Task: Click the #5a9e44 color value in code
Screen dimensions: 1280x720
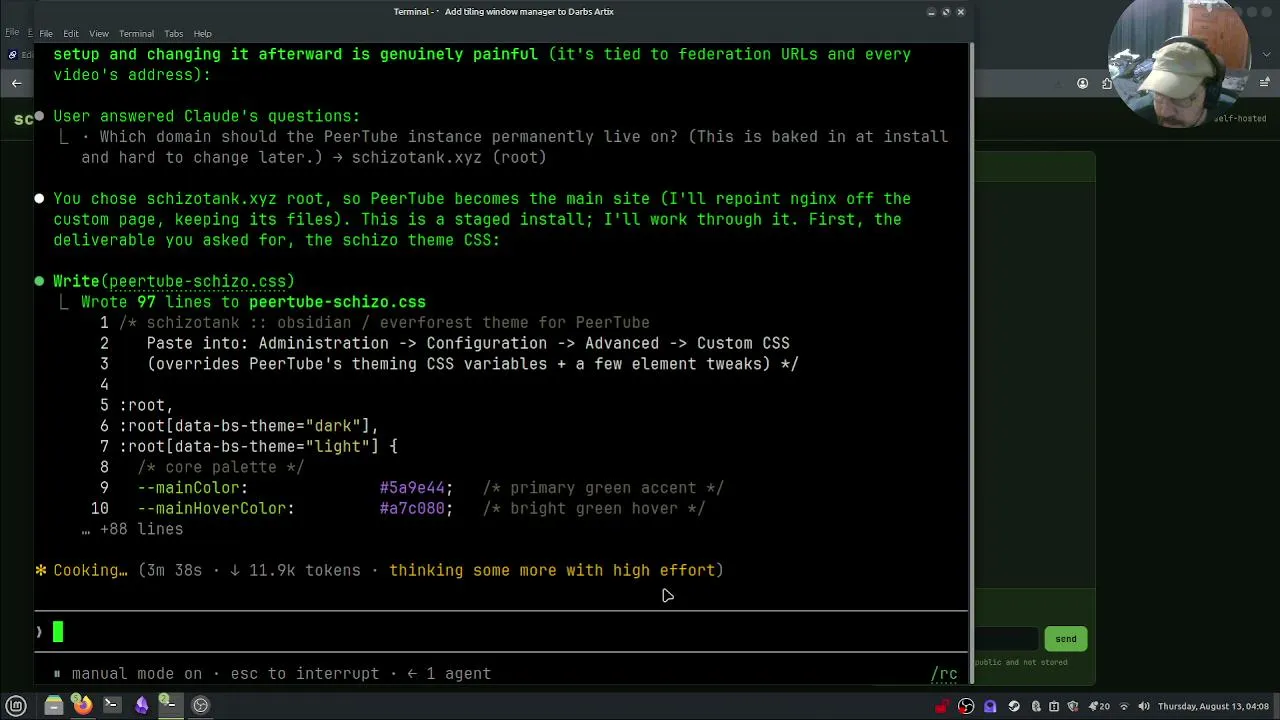Action: (412, 488)
